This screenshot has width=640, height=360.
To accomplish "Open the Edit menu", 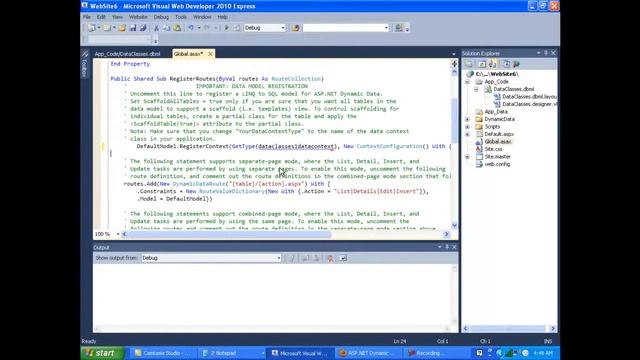I will tap(101, 17).
